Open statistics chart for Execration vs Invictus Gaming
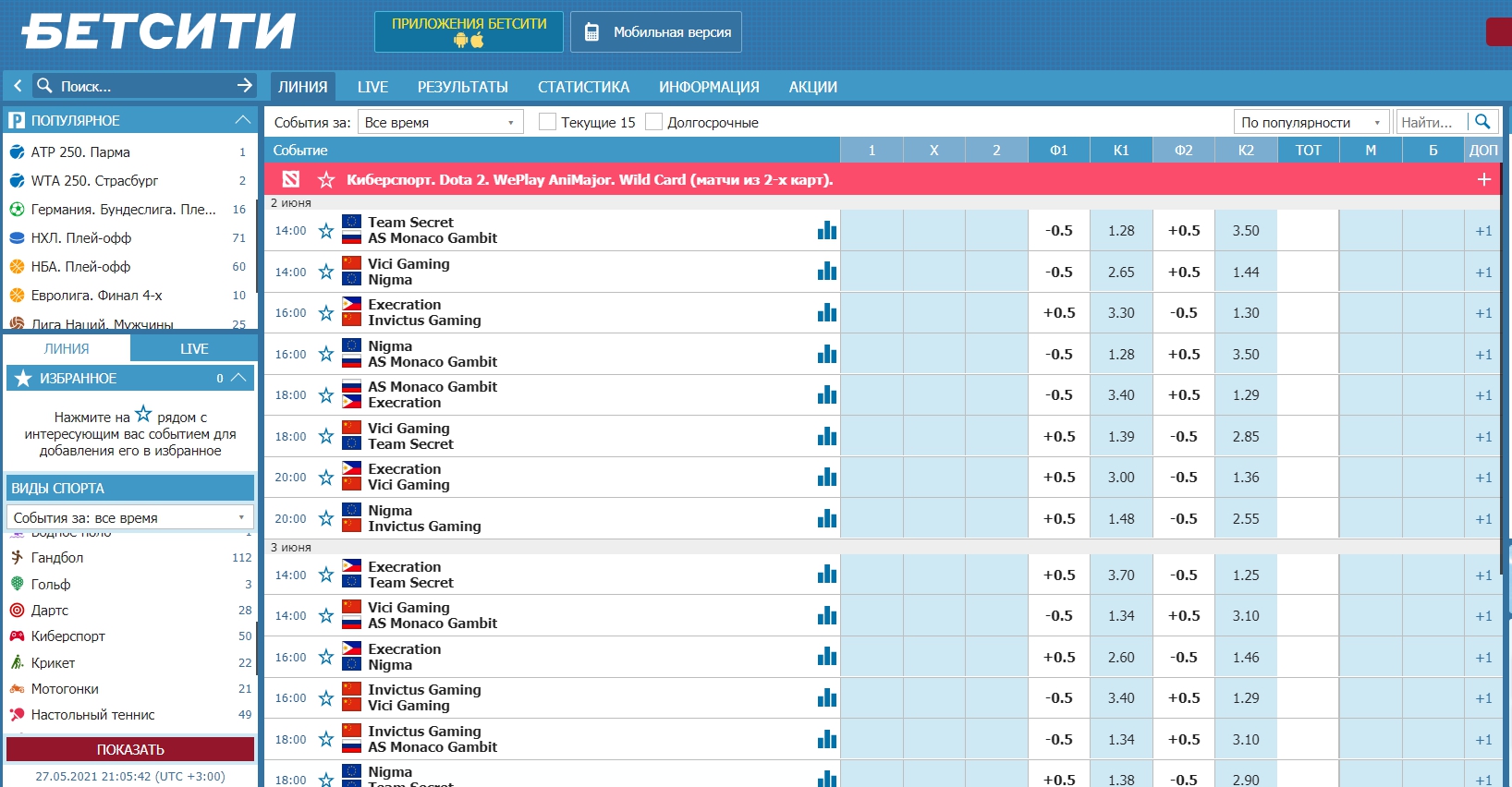This screenshot has height=787, width=1512. coord(826,313)
